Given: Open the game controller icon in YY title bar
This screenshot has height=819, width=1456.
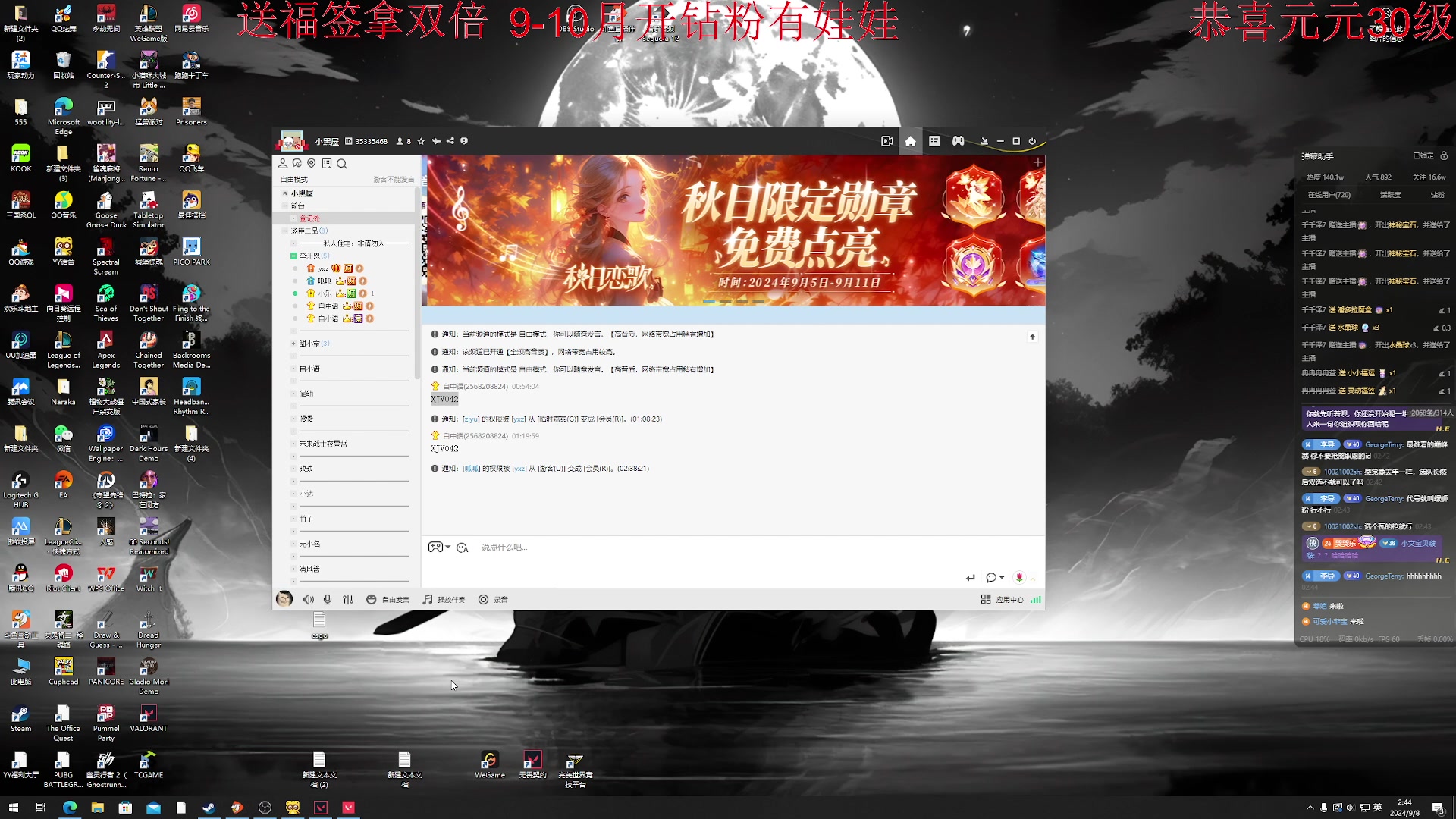Looking at the screenshot, I should (959, 141).
